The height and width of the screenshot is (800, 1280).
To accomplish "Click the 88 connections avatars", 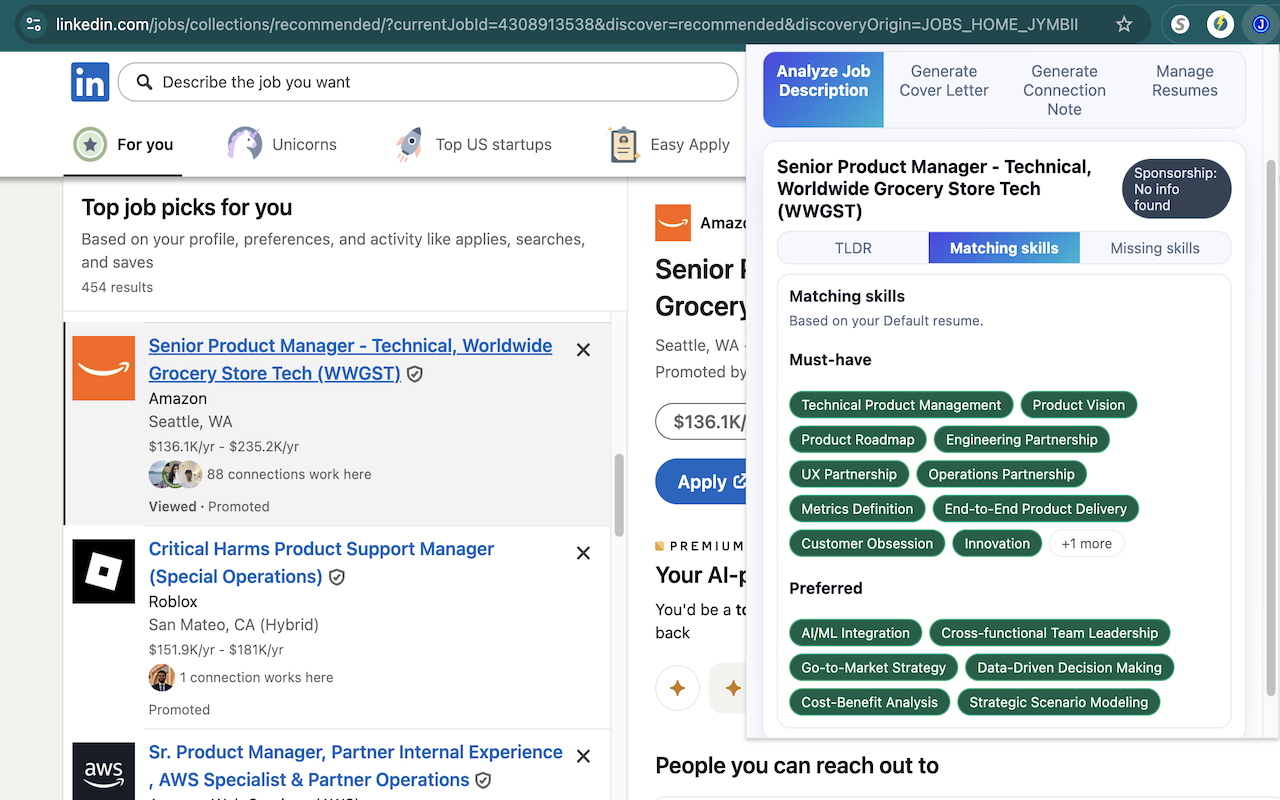I will 176,474.
